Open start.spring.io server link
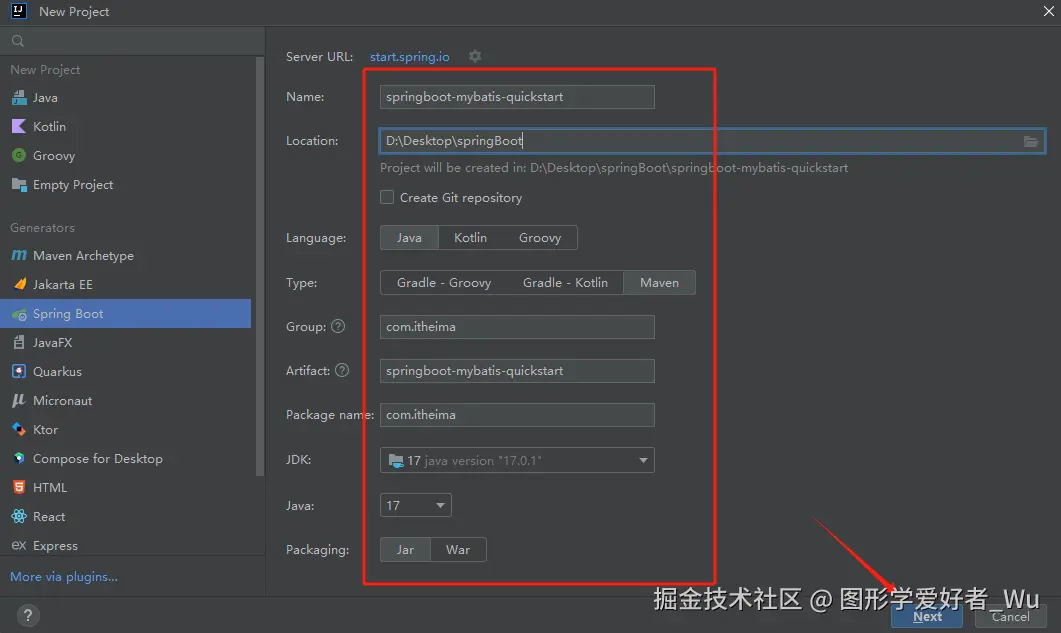Image resolution: width=1061 pixels, height=633 pixels. (409, 56)
